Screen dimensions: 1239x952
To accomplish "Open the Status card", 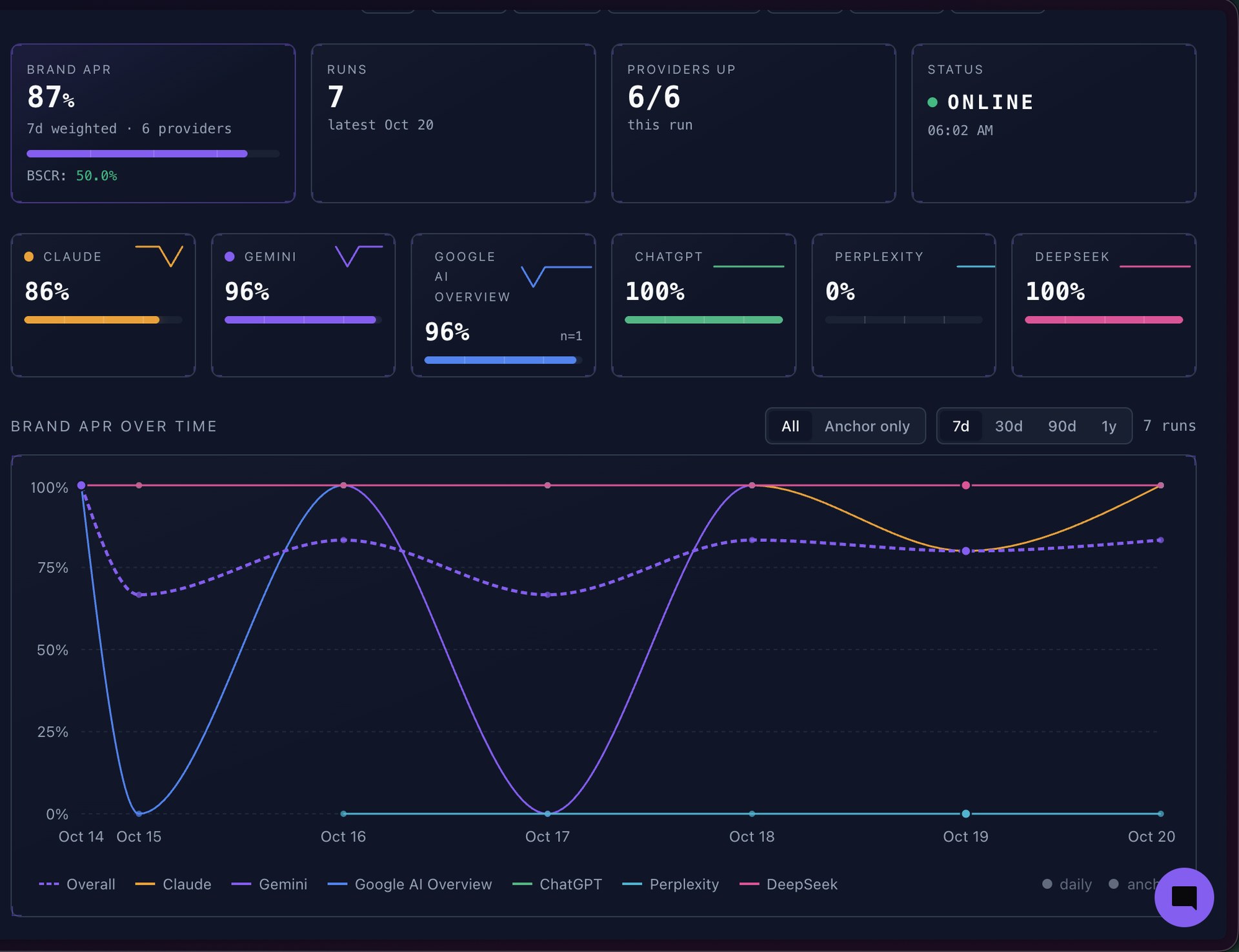I will (1054, 123).
